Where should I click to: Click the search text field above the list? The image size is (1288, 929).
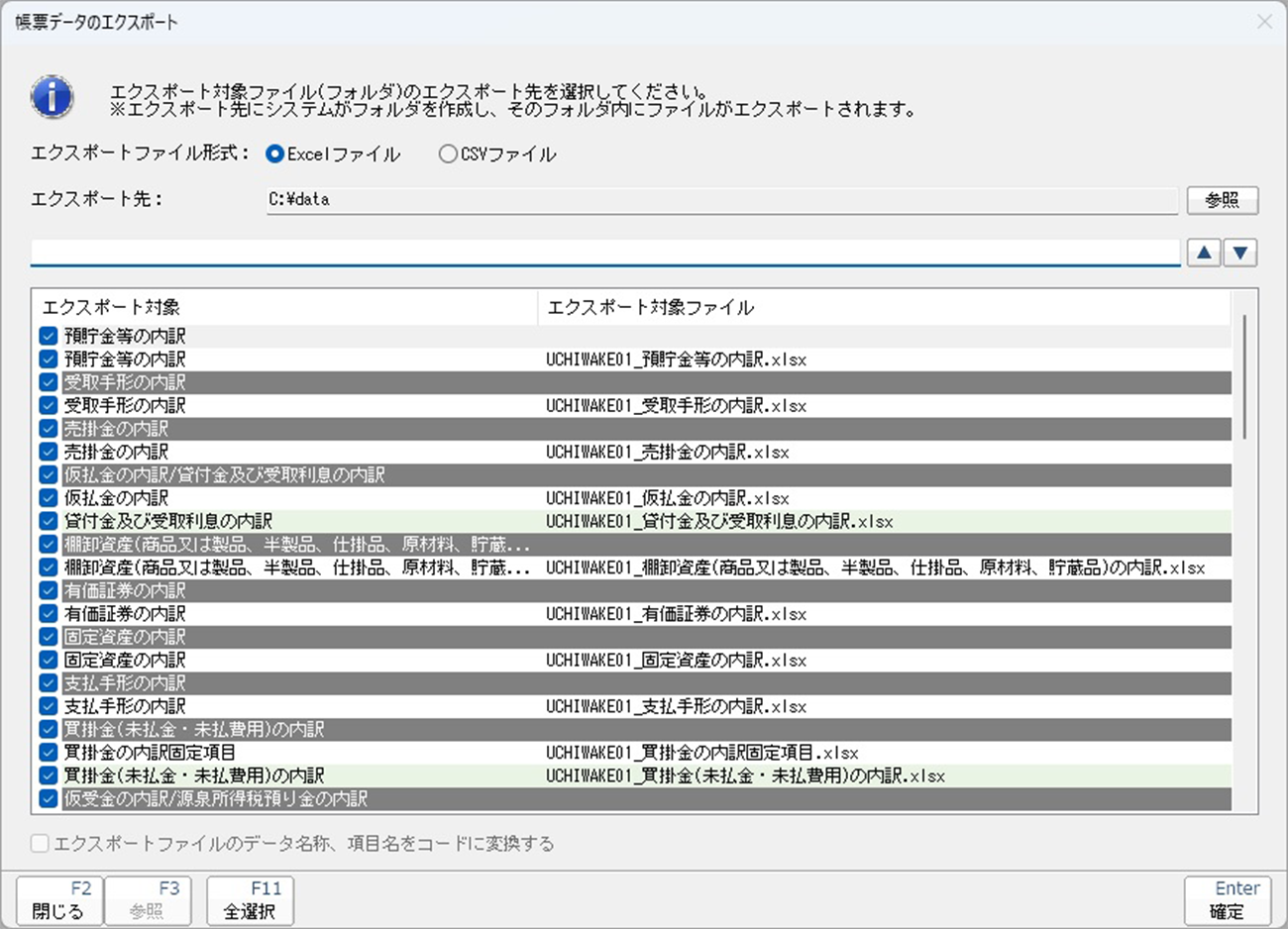pos(604,253)
